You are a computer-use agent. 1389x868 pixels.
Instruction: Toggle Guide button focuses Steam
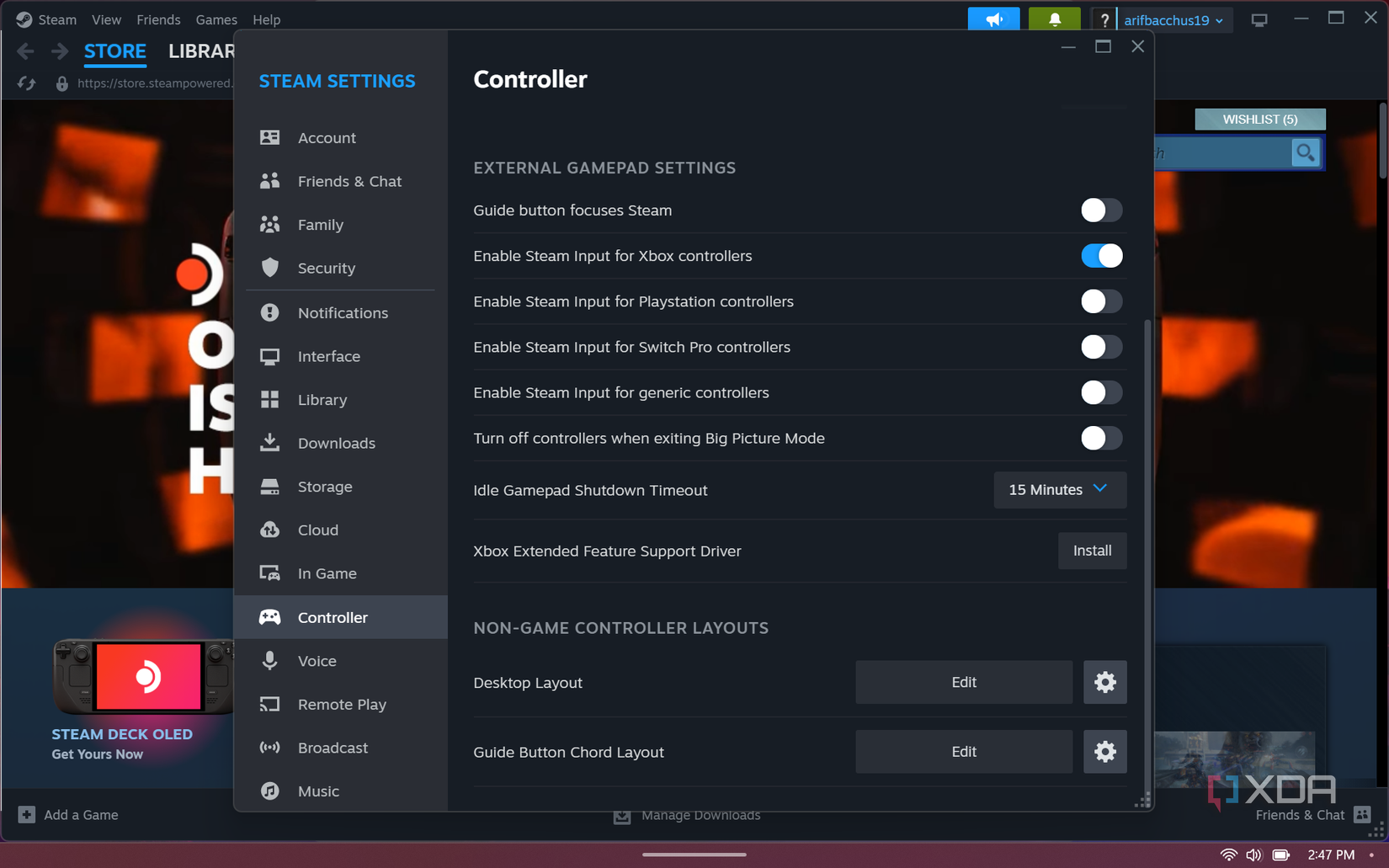tap(1101, 210)
